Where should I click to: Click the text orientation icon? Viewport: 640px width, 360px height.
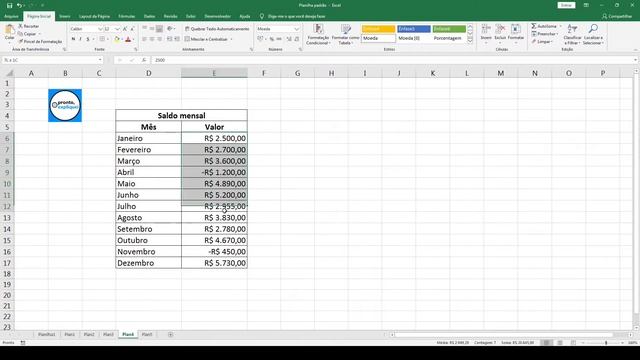[x=170, y=29]
